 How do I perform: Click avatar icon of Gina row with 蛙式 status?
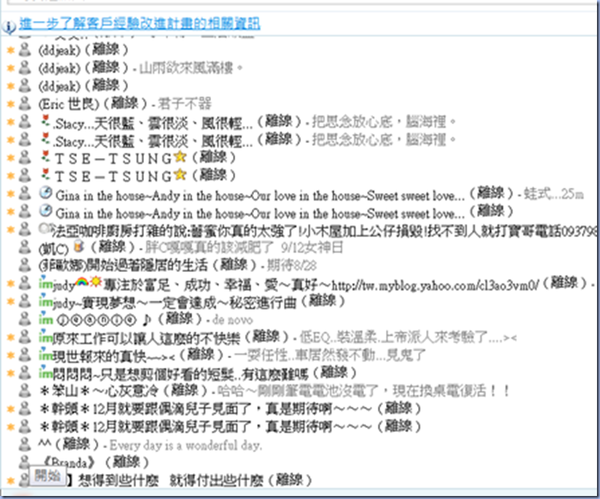point(25,193)
